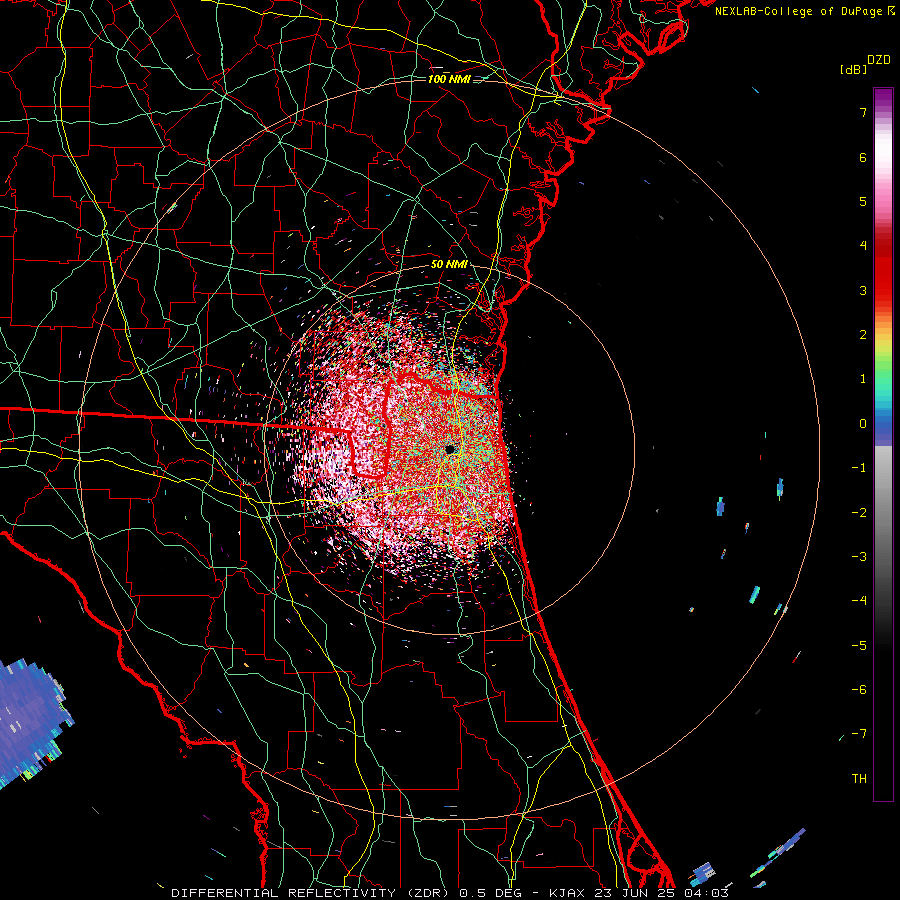The image size is (900, 900).
Task: Click the KJAX radar site black dot
Action: (x=450, y=449)
